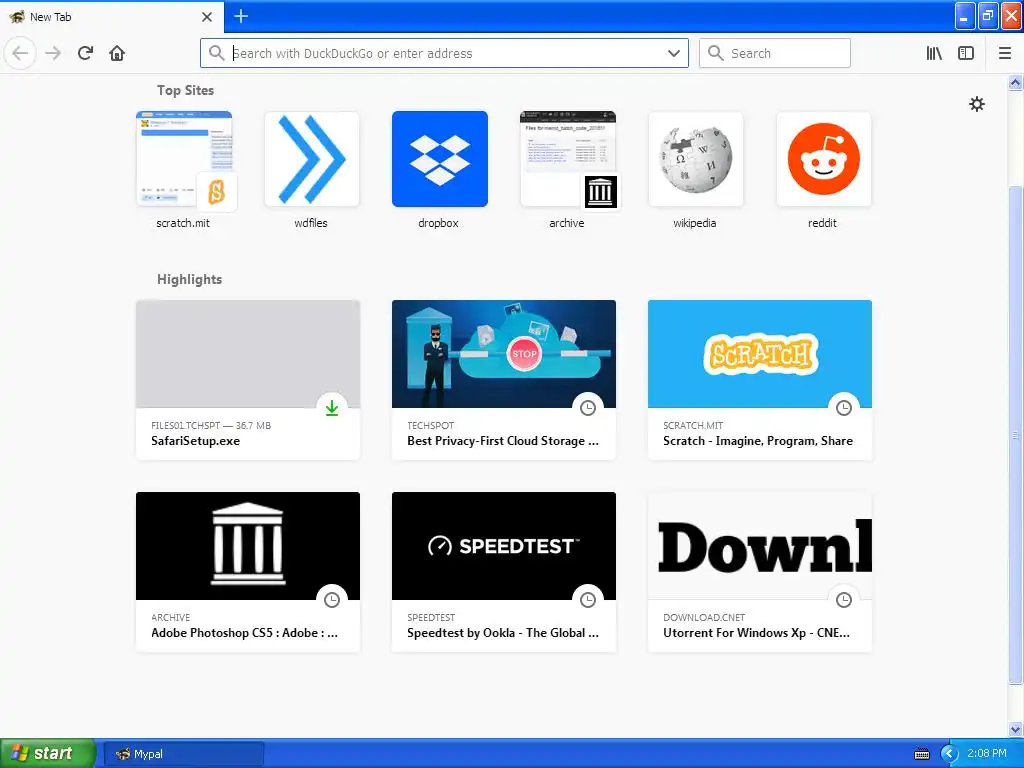Click the magnifier icon in the address bar
1024x768 pixels.
pyautogui.click(x=216, y=53)
